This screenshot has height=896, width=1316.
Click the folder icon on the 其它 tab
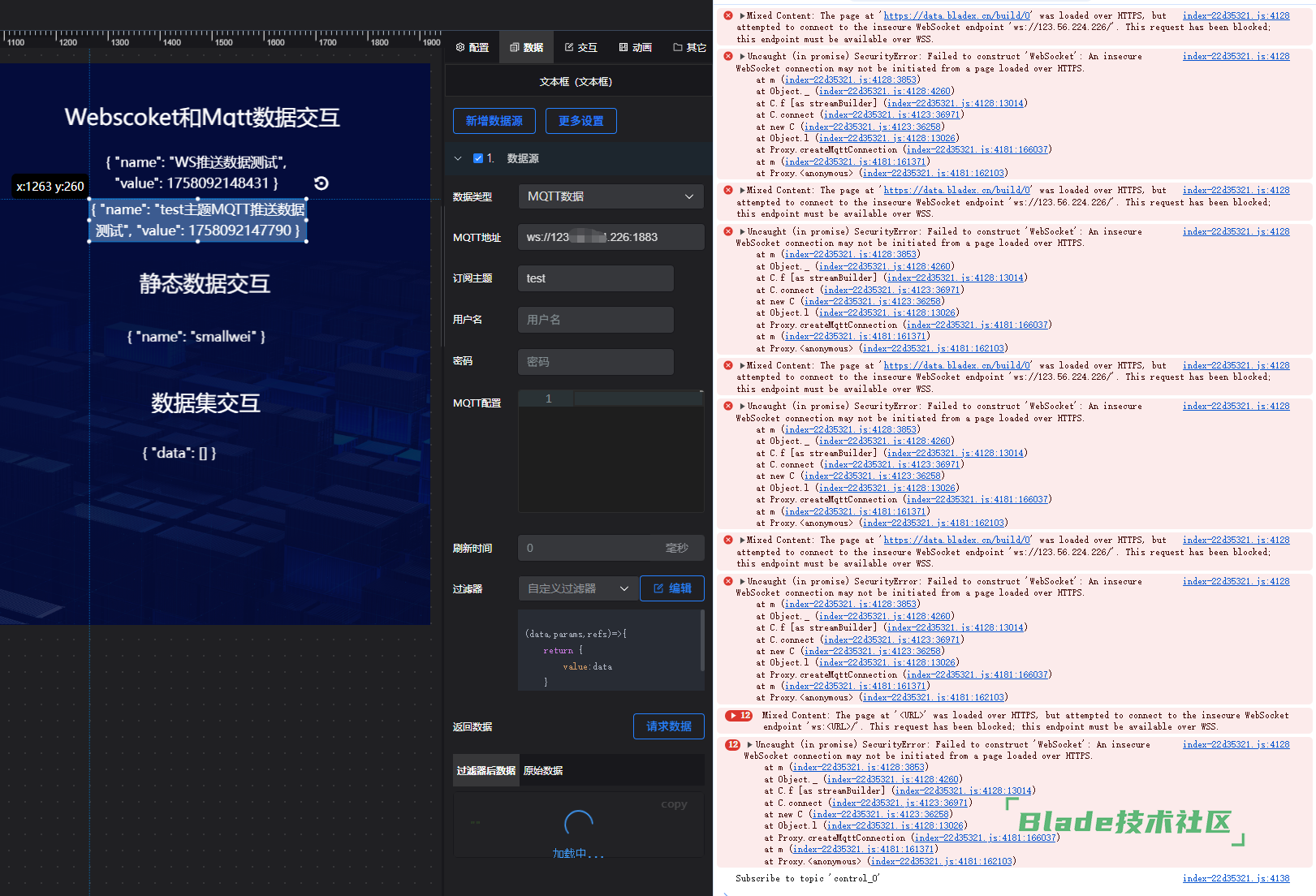pyautogui.click(x=678, y=48)
